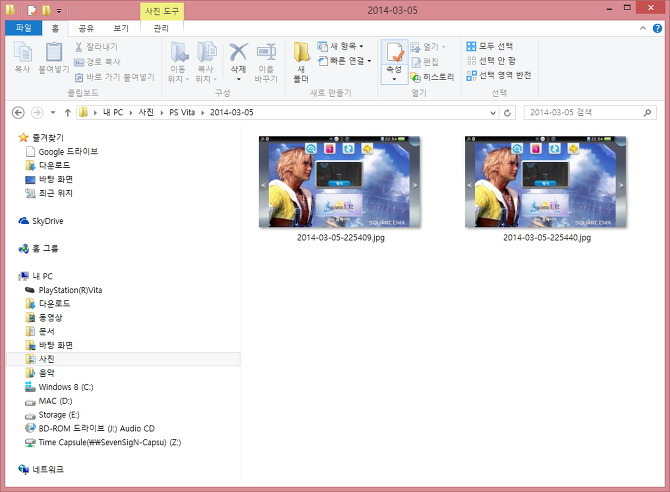Click the search magnifier icon
Viewport: 670px width, 492px height.
[647, 112]
